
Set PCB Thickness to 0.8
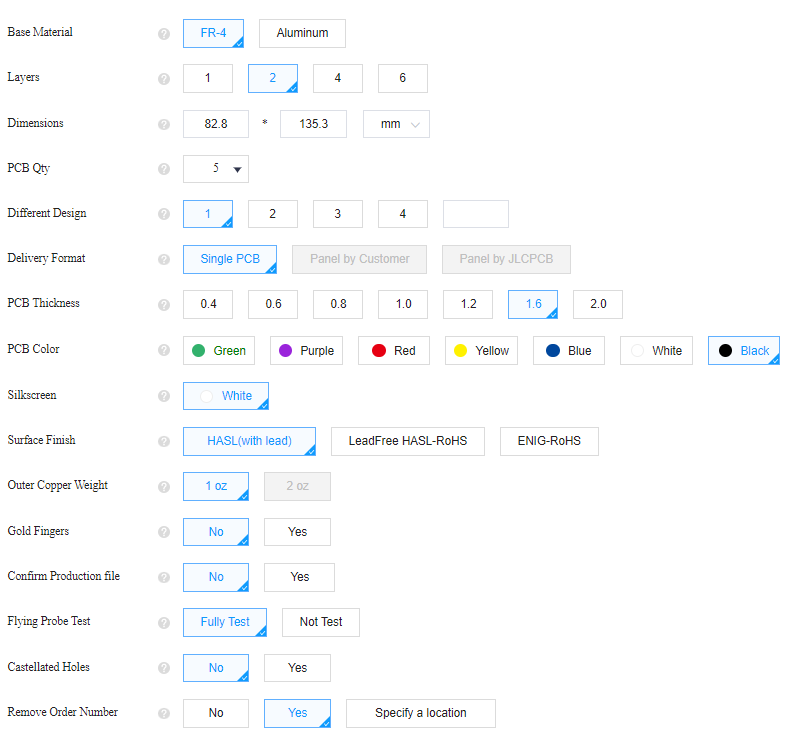click(x=338, y=305)
